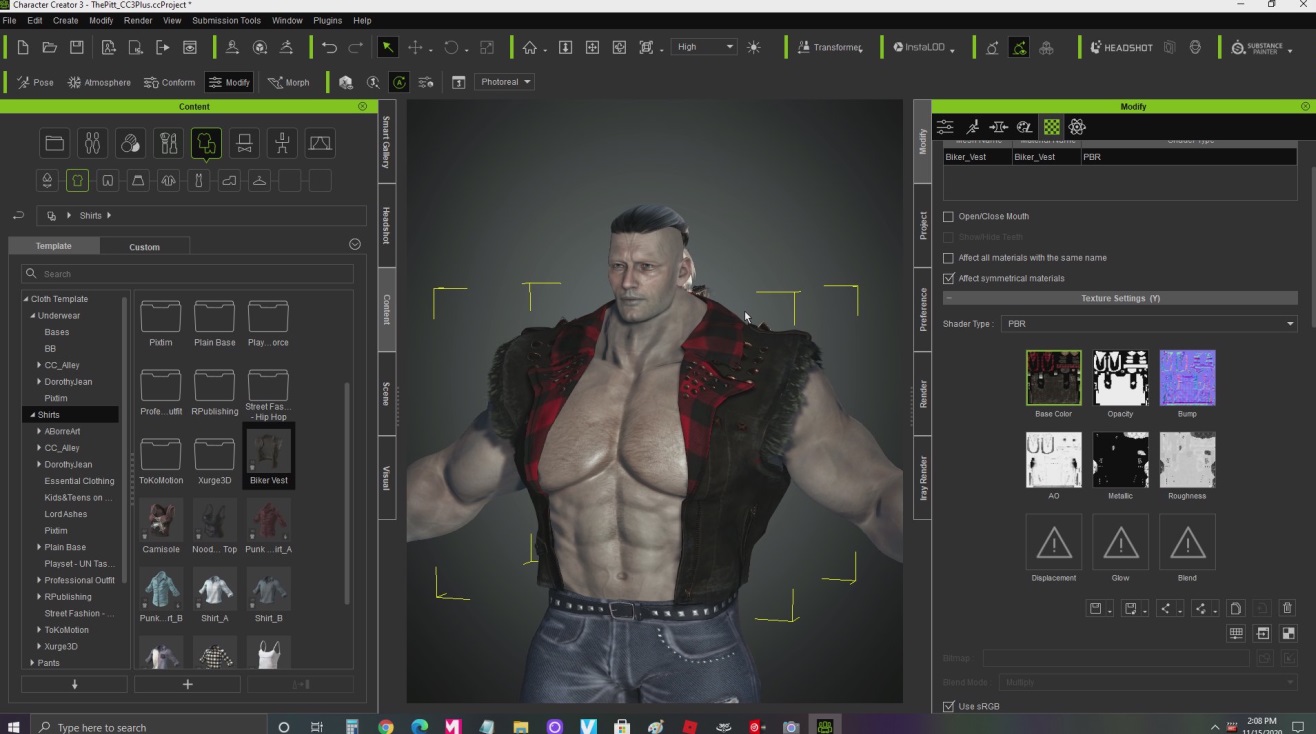Toggle the sun lighting icon

[x=753, y=47]
